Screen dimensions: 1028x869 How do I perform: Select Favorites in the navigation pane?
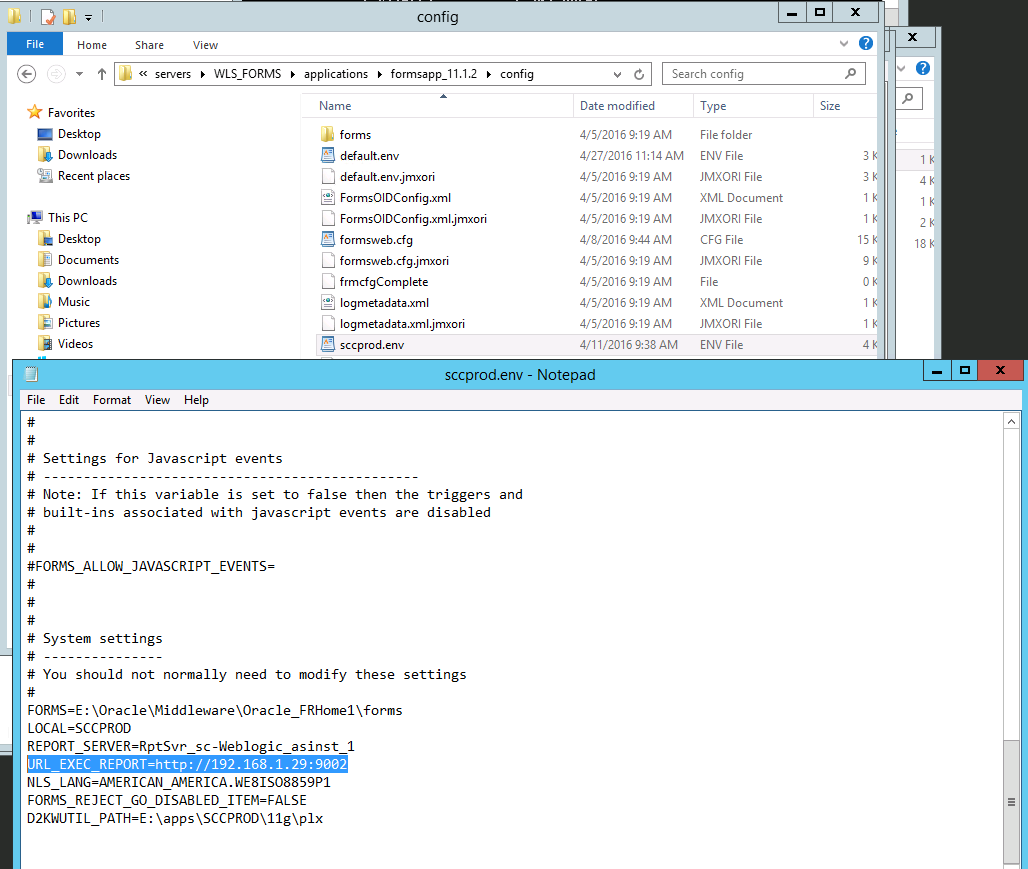[71, 113]
